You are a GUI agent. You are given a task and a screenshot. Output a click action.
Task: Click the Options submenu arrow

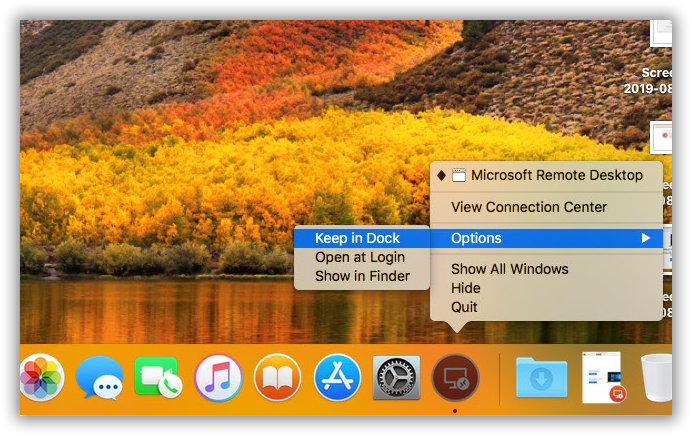pos(646,238)
